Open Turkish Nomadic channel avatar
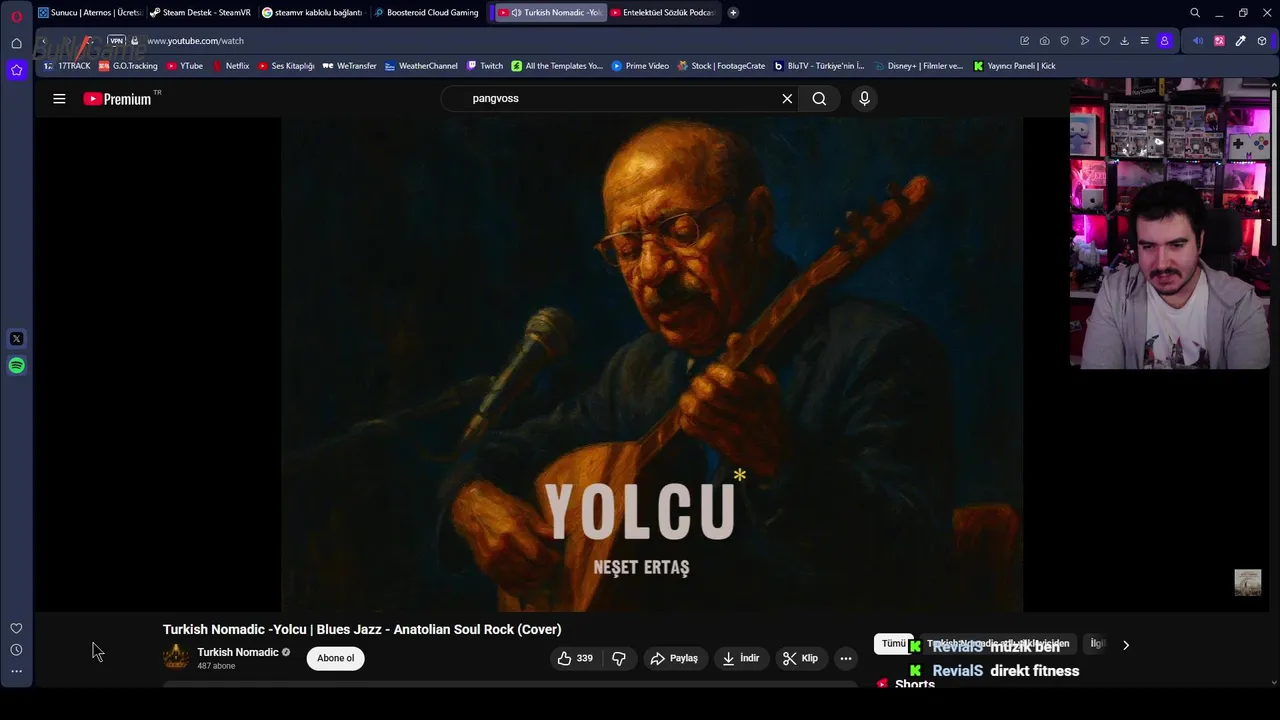The image size is (1280, 720). coord(176,657)
